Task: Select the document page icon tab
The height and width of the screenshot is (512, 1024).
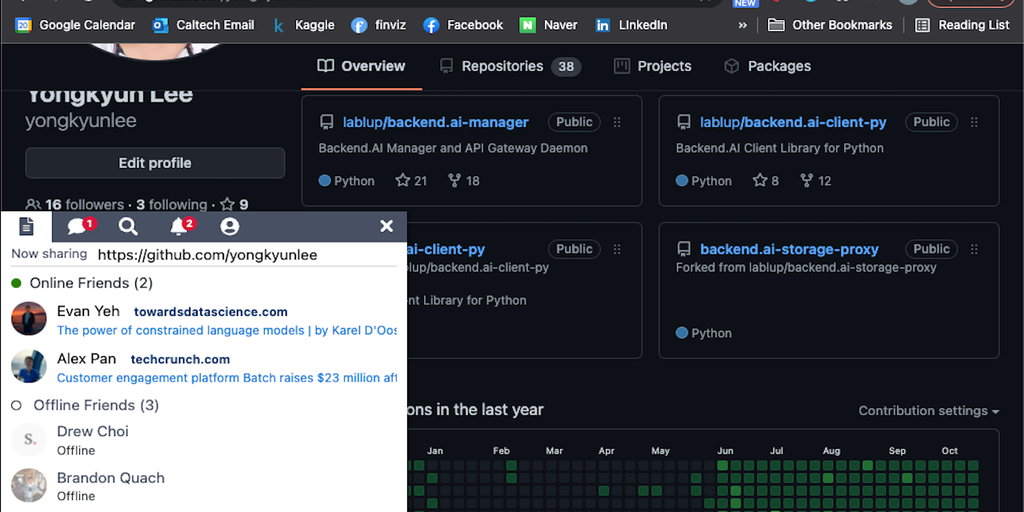Action: (27, 227)
